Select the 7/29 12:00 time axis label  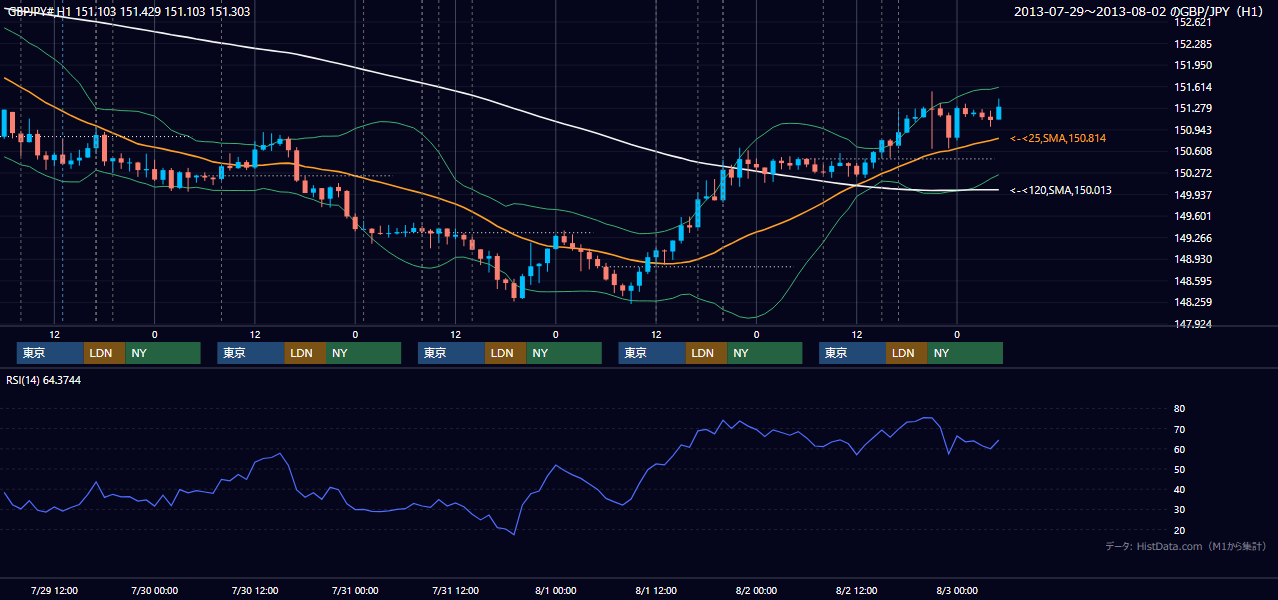tap(54, 590)
